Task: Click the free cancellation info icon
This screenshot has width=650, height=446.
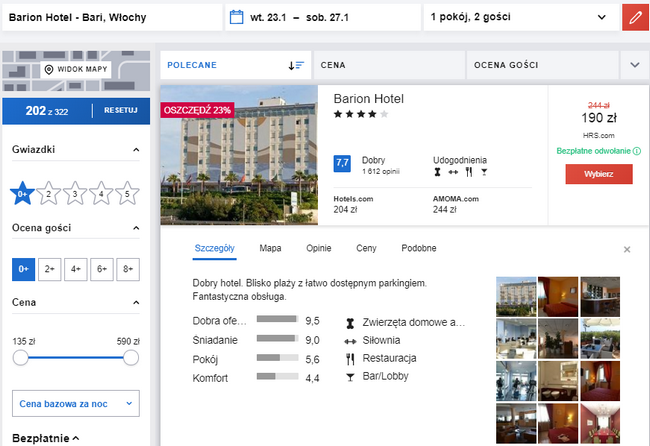Action: [637, 151]
